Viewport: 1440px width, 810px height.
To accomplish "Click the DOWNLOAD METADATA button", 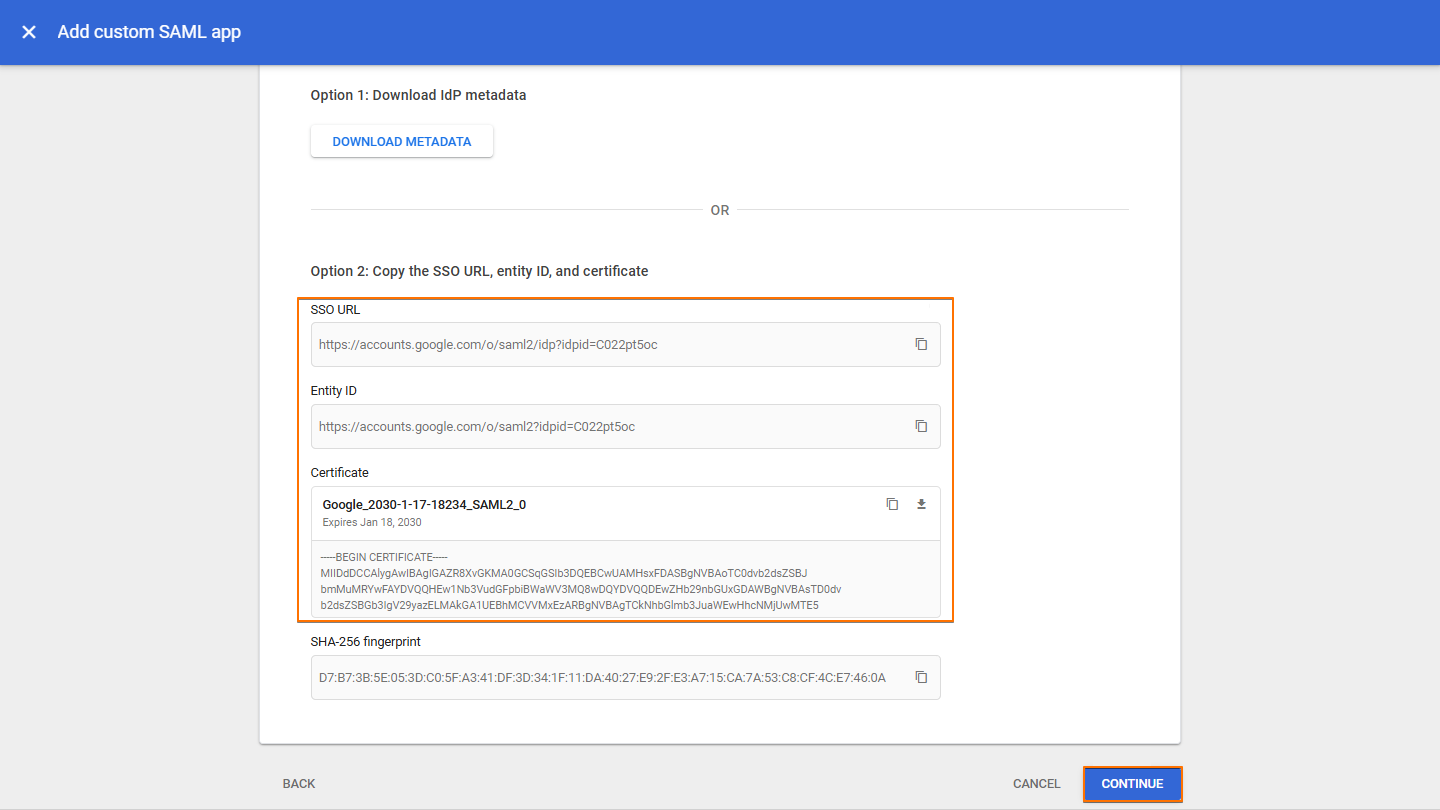I will (401, 141).
